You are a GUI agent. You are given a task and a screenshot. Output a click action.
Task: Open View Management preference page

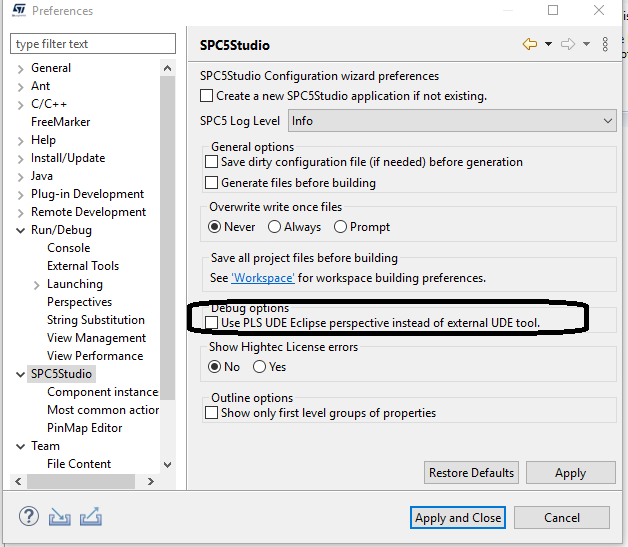pyautogui.click(x=97, y=338)
